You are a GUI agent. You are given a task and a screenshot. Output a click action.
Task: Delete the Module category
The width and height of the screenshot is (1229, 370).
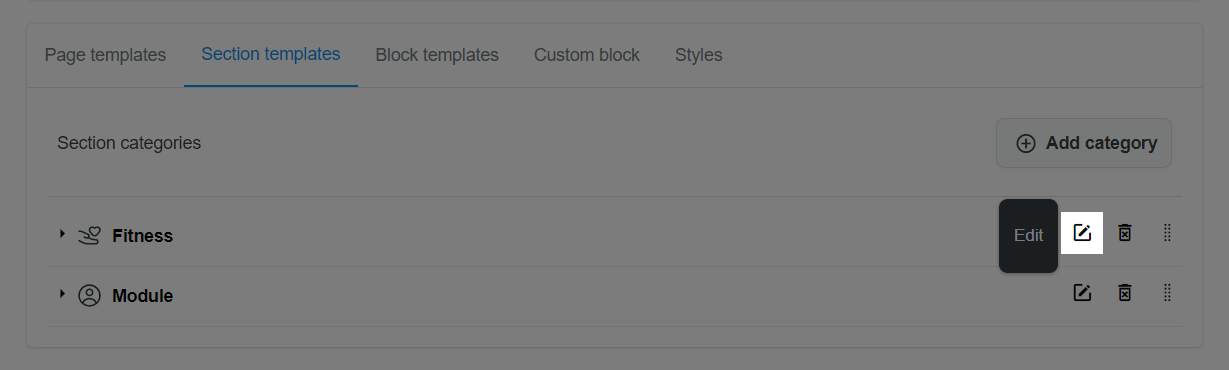(1124, 293)
